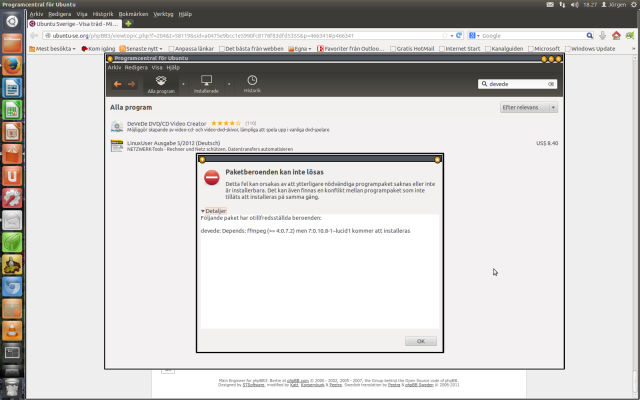Click the Firefox back navigation arrow
640x400 pixels.
point(34,36)
